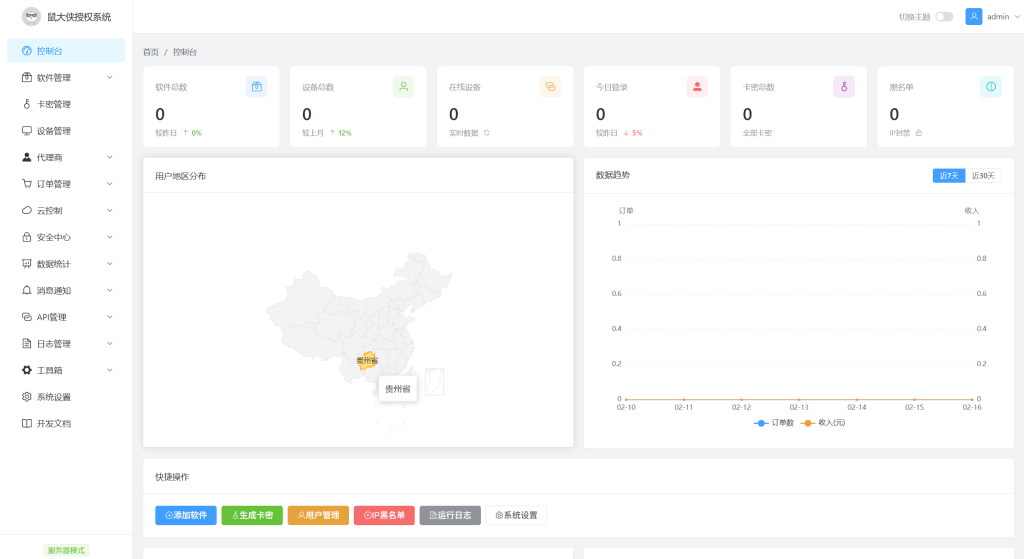Click the 服务器模式 status tag

click(x=66, y=551)
